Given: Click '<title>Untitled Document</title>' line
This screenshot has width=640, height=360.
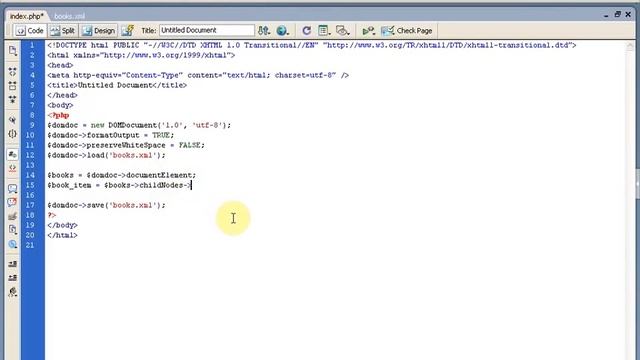Looking at the screenshot, I should (117, 85).
